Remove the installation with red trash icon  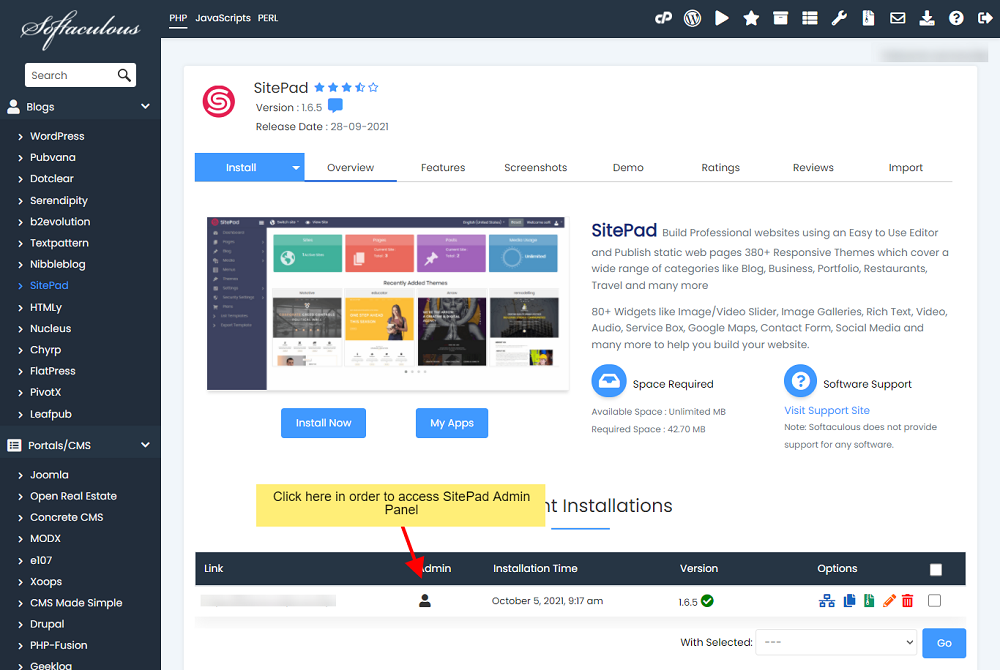tap(908, 601)
